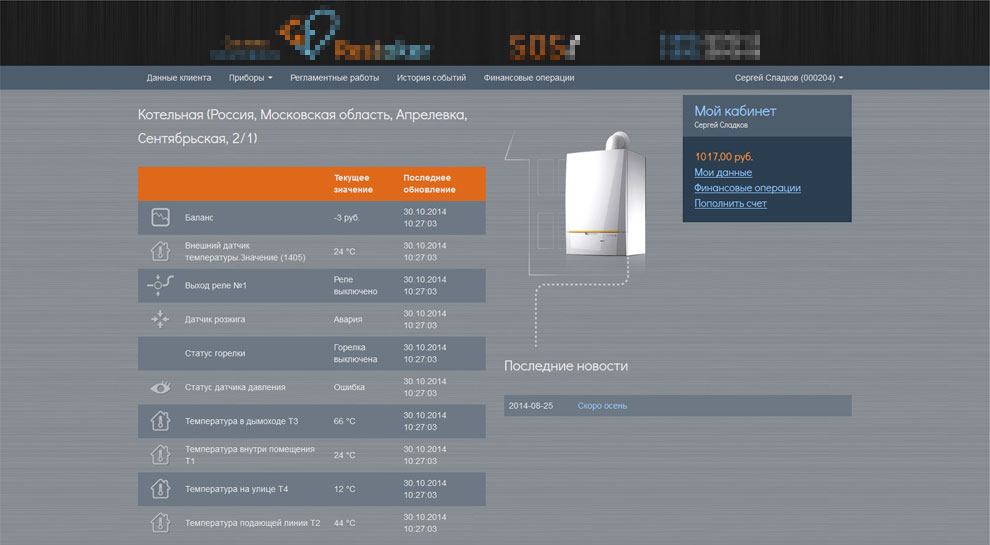Screen dimensions: 990x545
Task: Open the Данные клиента menu item
Action: (179, 78)
